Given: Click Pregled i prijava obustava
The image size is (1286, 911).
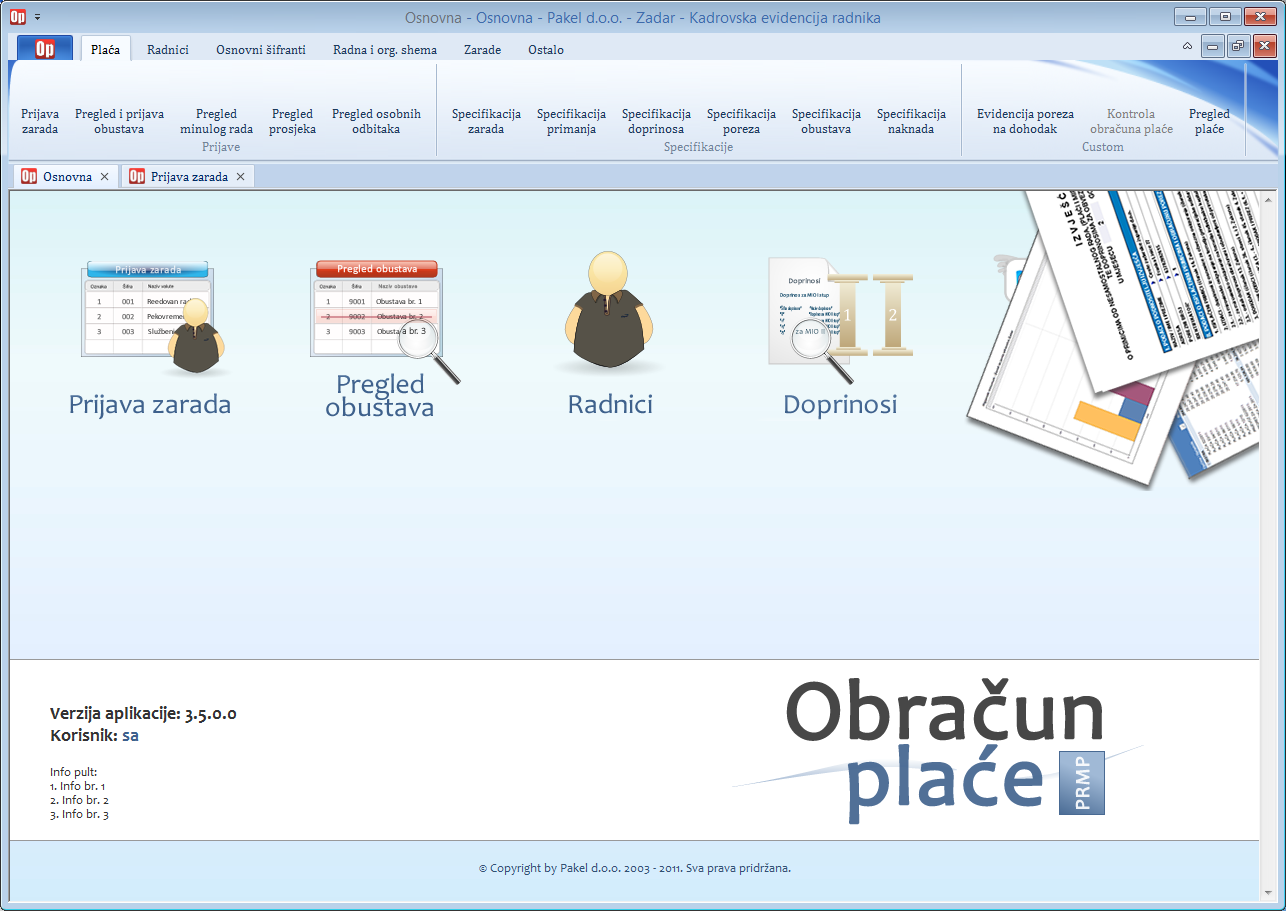Looking at the screenshot, I should point(120,121).
